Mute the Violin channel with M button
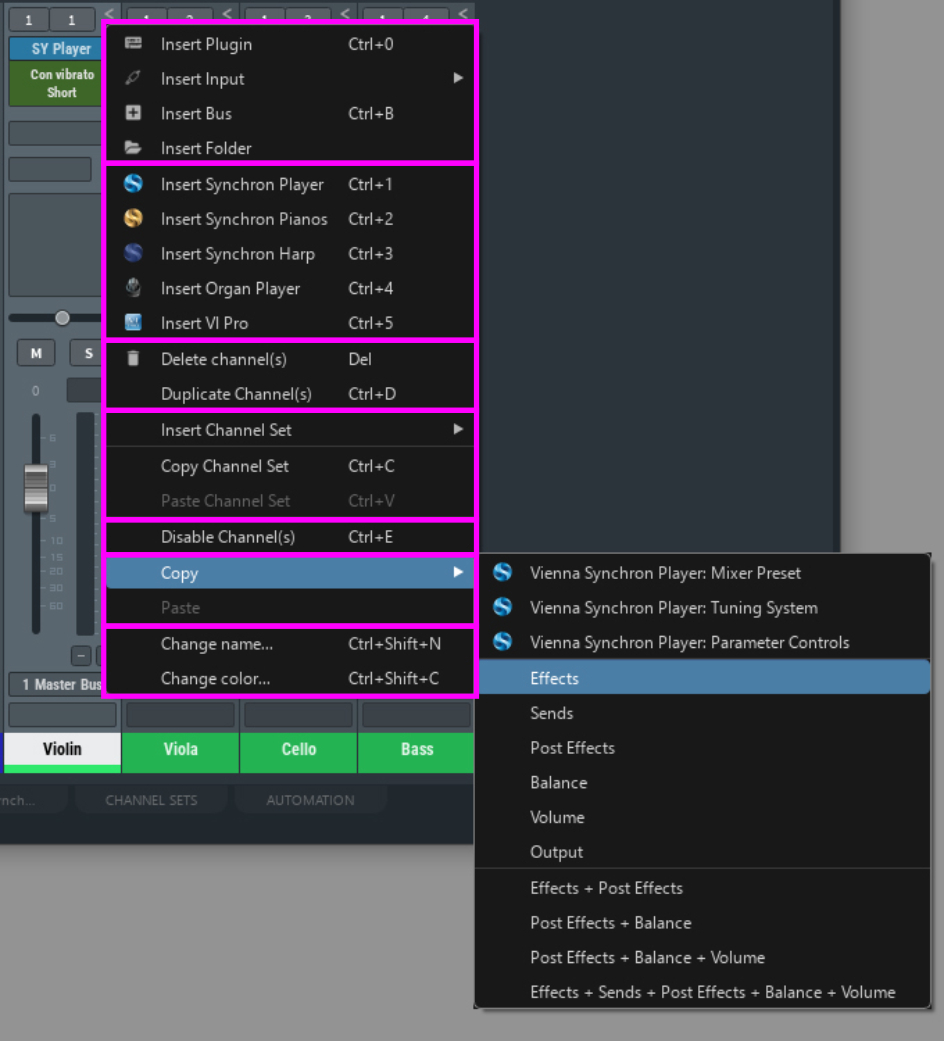This screenshot has width=944, height=1041. 36,353
